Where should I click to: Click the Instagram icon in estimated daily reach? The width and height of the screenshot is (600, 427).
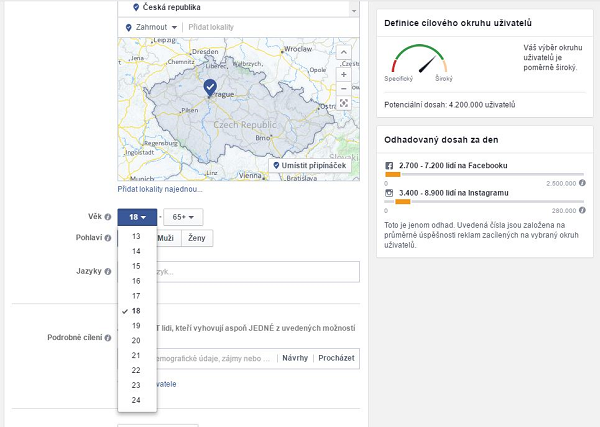pyautogui.click(x=389, y=193)
